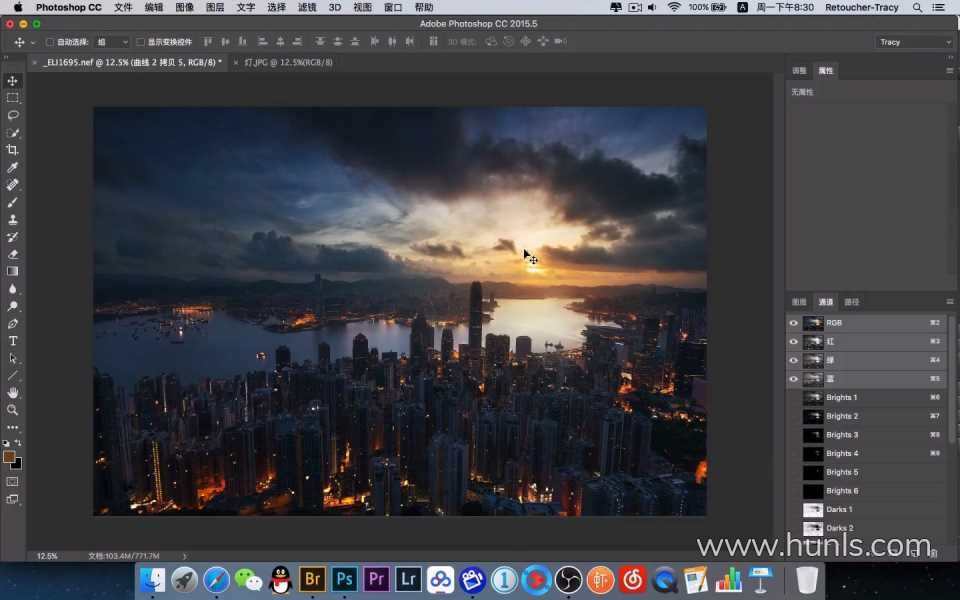The width and height of the screenshot is (960, 600).
Task: Select the Hand tool
Action: (12, 393)
